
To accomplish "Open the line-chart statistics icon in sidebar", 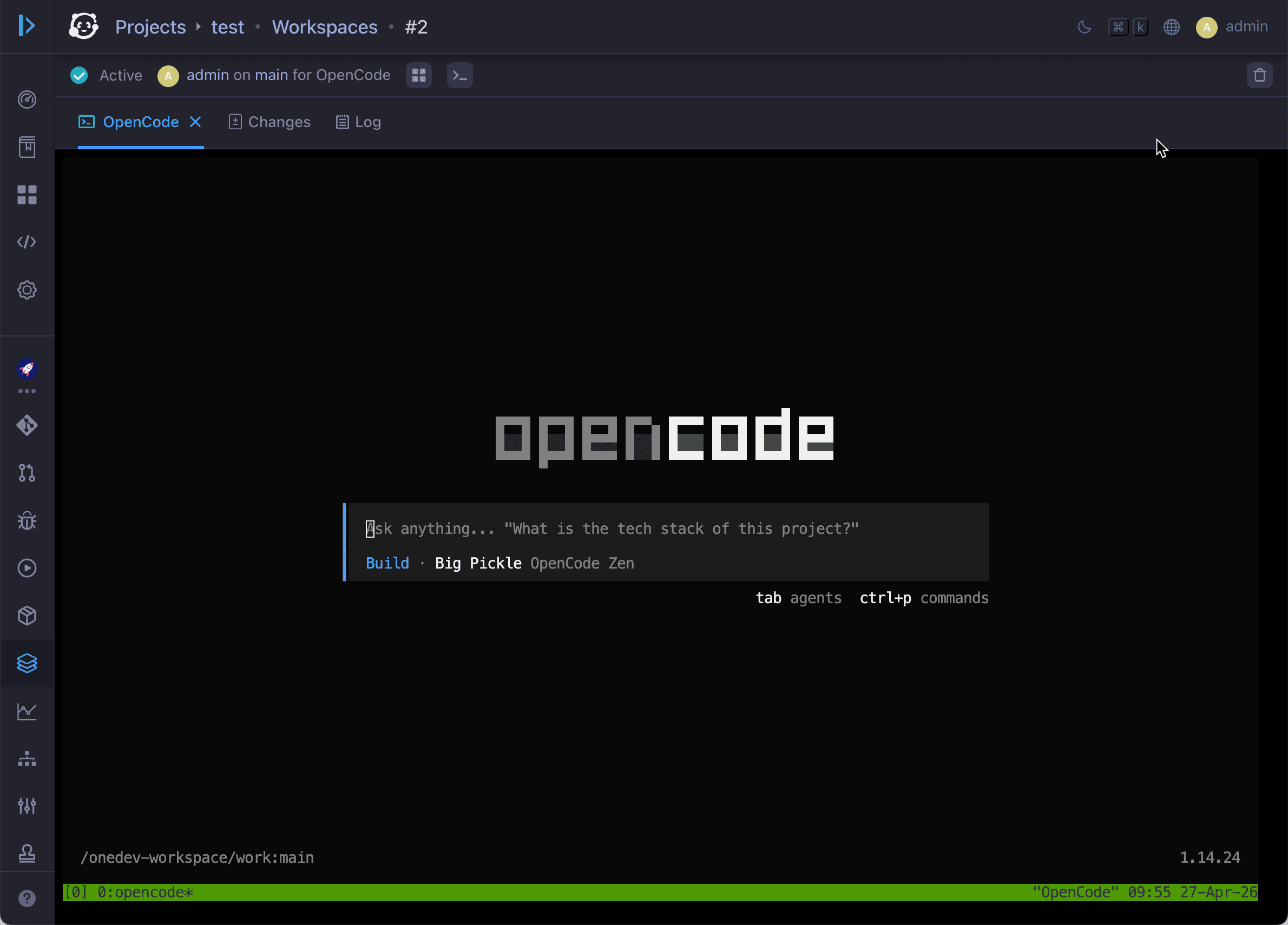I will [27, 711].
